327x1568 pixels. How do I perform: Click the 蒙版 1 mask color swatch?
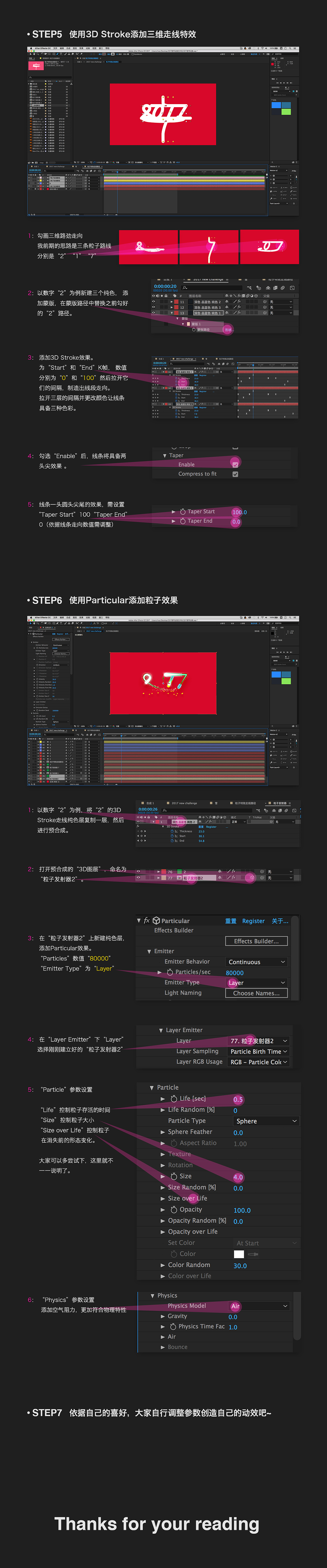coord(189,324)
